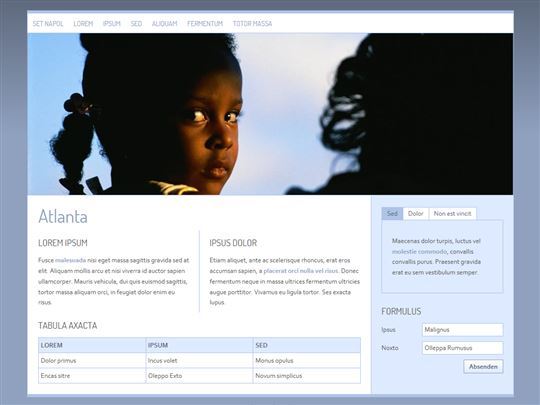
Task: Click the hero image of the child
Action: tap(270, 114)
